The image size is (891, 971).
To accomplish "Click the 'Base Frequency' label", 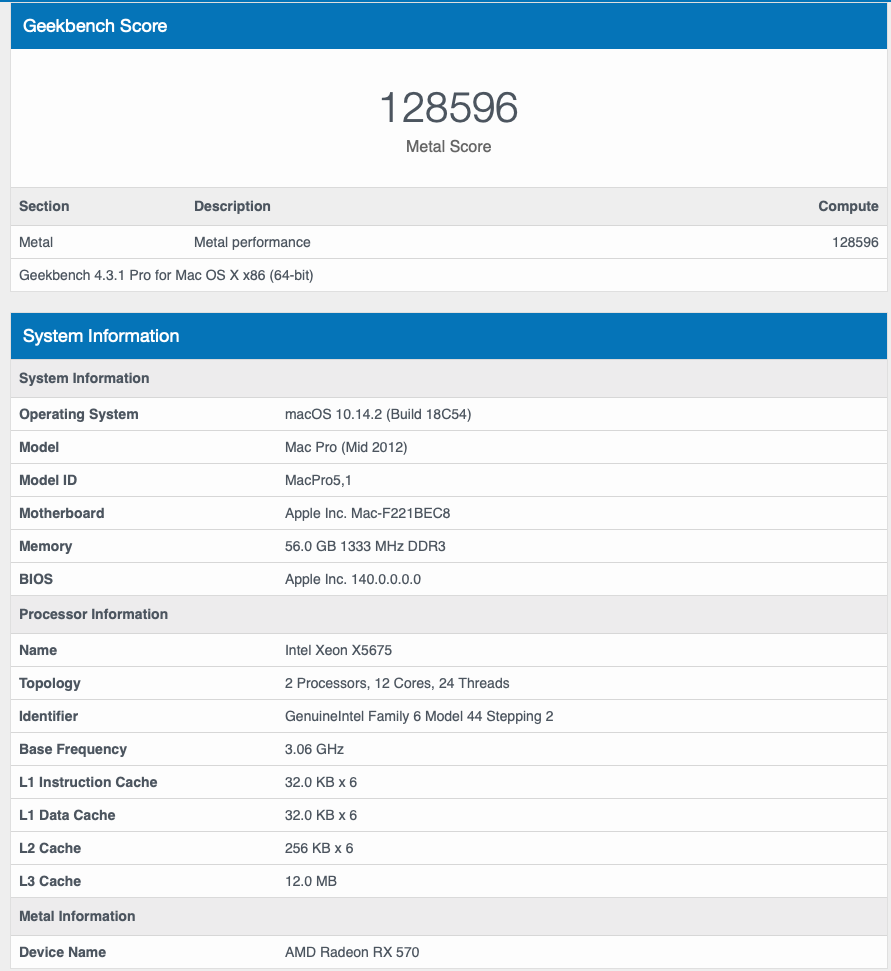I will 73,749.
